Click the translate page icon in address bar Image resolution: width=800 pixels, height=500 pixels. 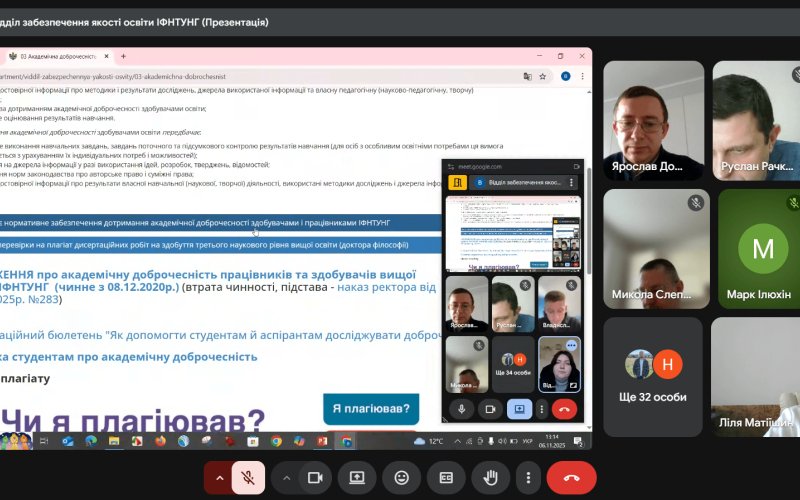[x=527, y=76]
